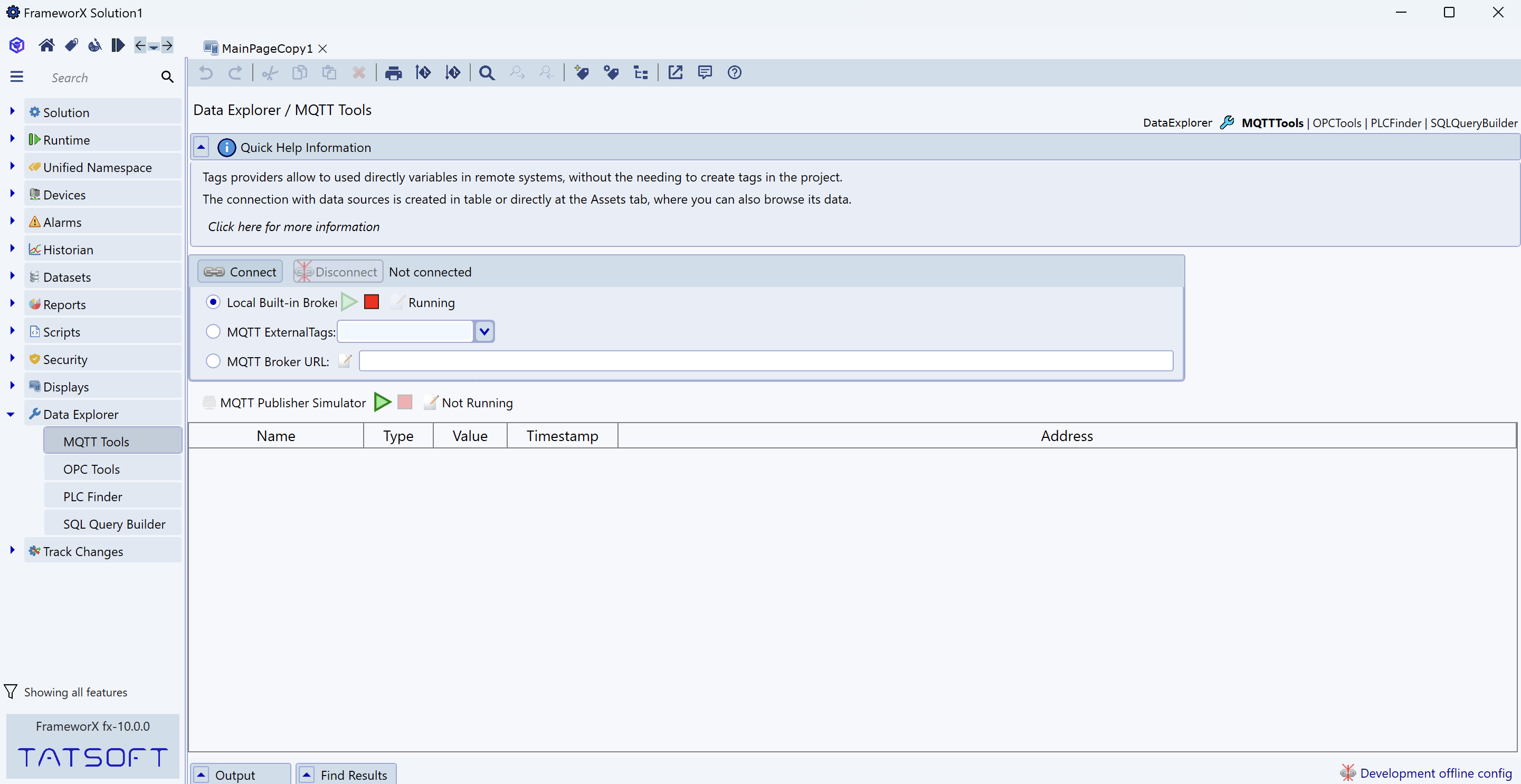Click the red Delete X icon

(358, 73)
